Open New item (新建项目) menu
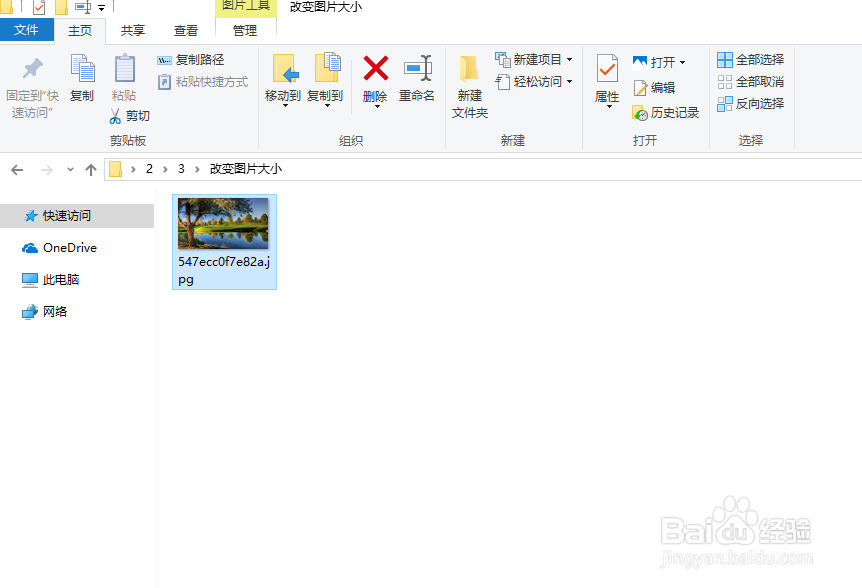This screenshot has width=862, height=588. click(x=534, y=59)
